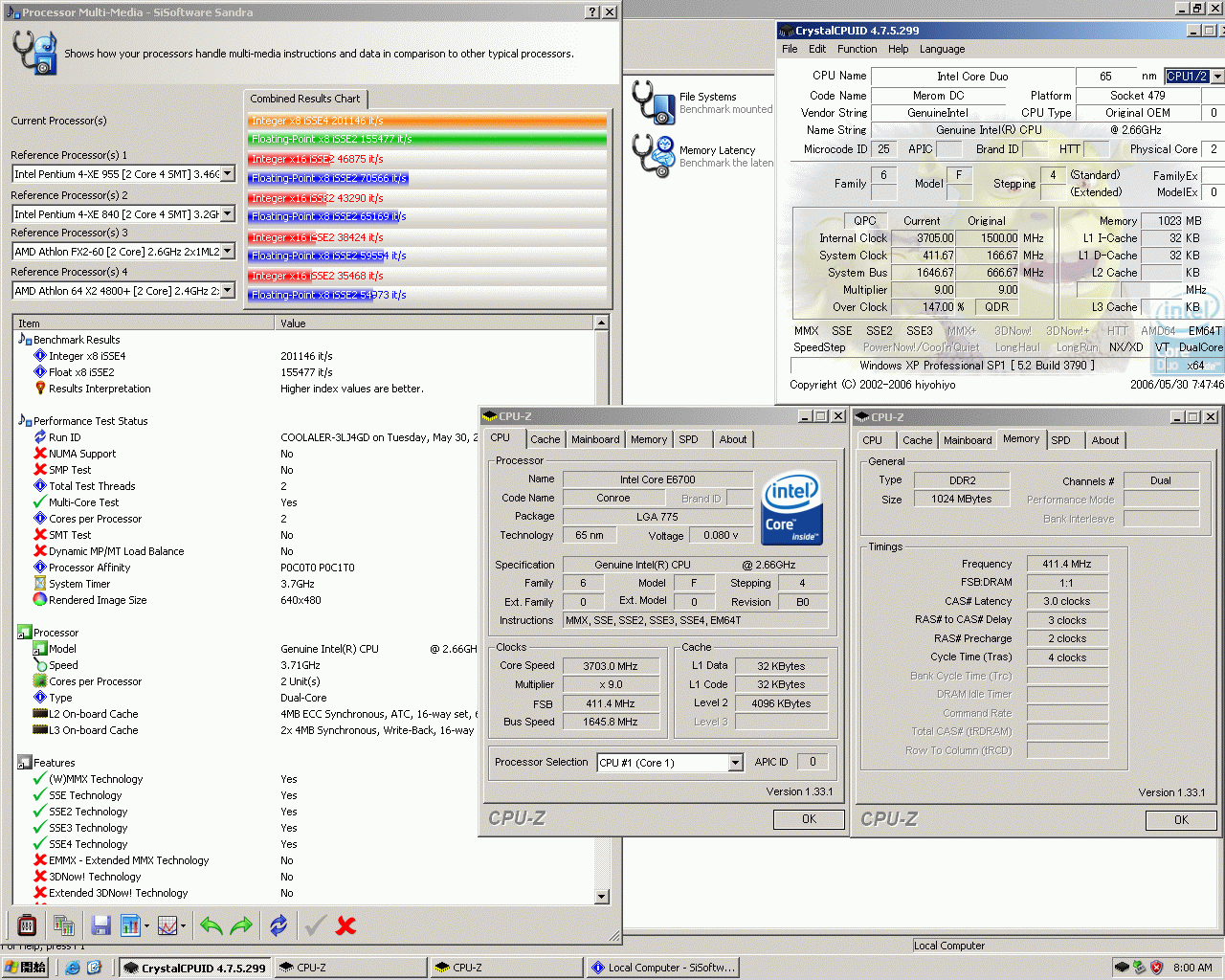The image size is (1225, 980).
Task: Click the Windows Start button labeled 開始
Action: coord(26,968)
